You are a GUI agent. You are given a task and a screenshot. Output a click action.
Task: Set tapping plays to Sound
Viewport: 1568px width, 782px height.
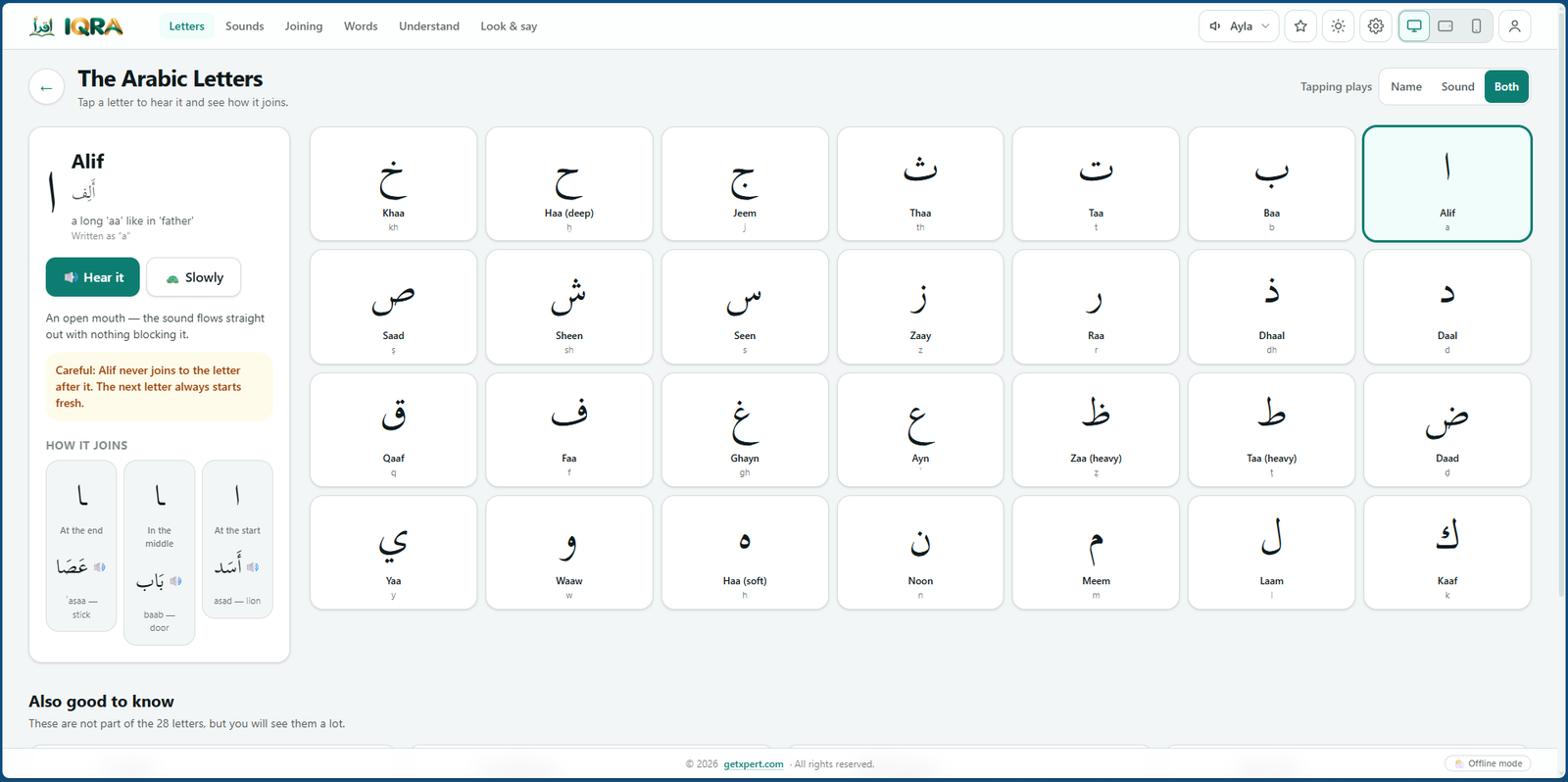click(1457, 87)
